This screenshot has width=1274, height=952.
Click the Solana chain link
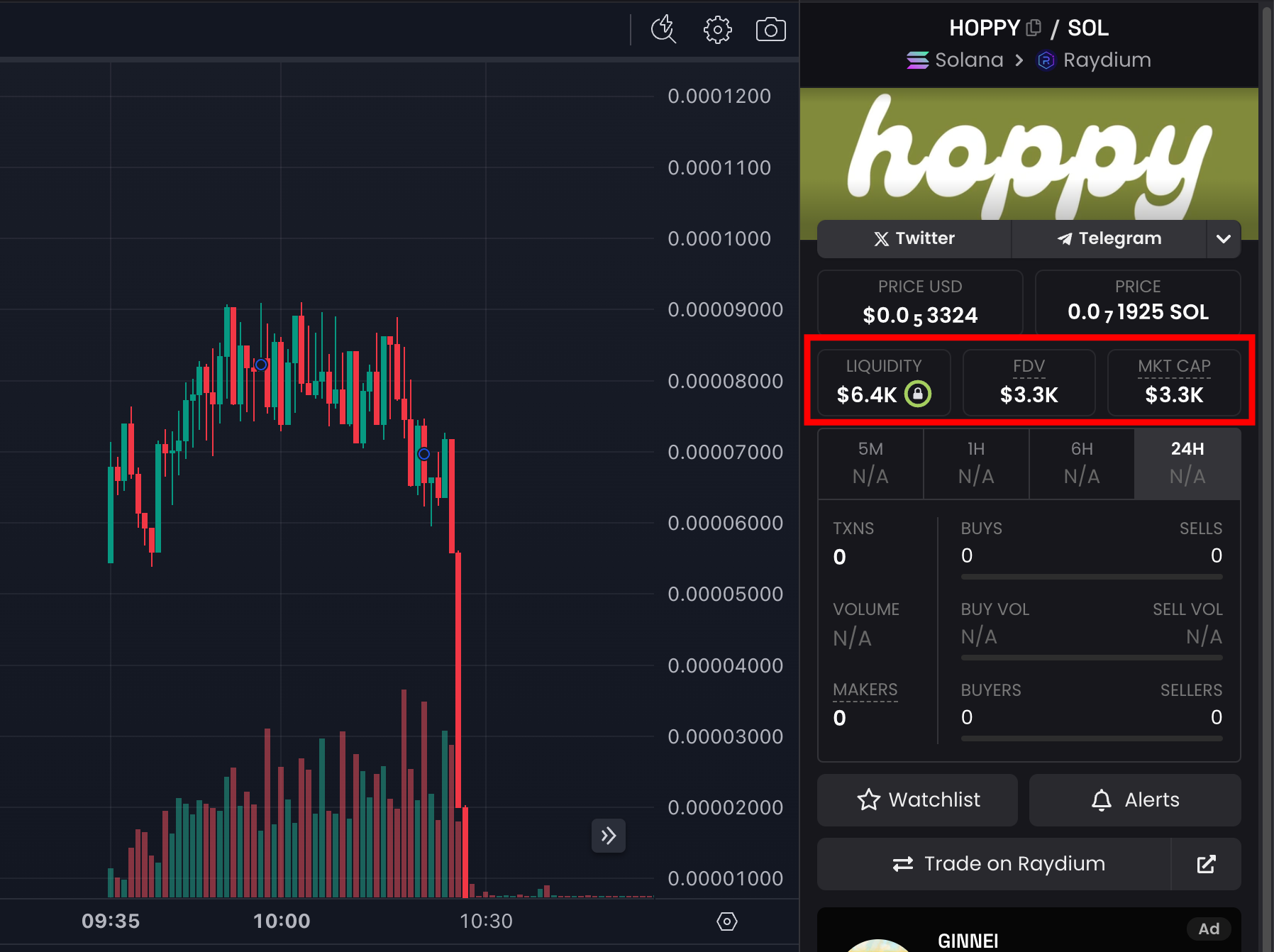pyautogui.click(x=955, y=60)
